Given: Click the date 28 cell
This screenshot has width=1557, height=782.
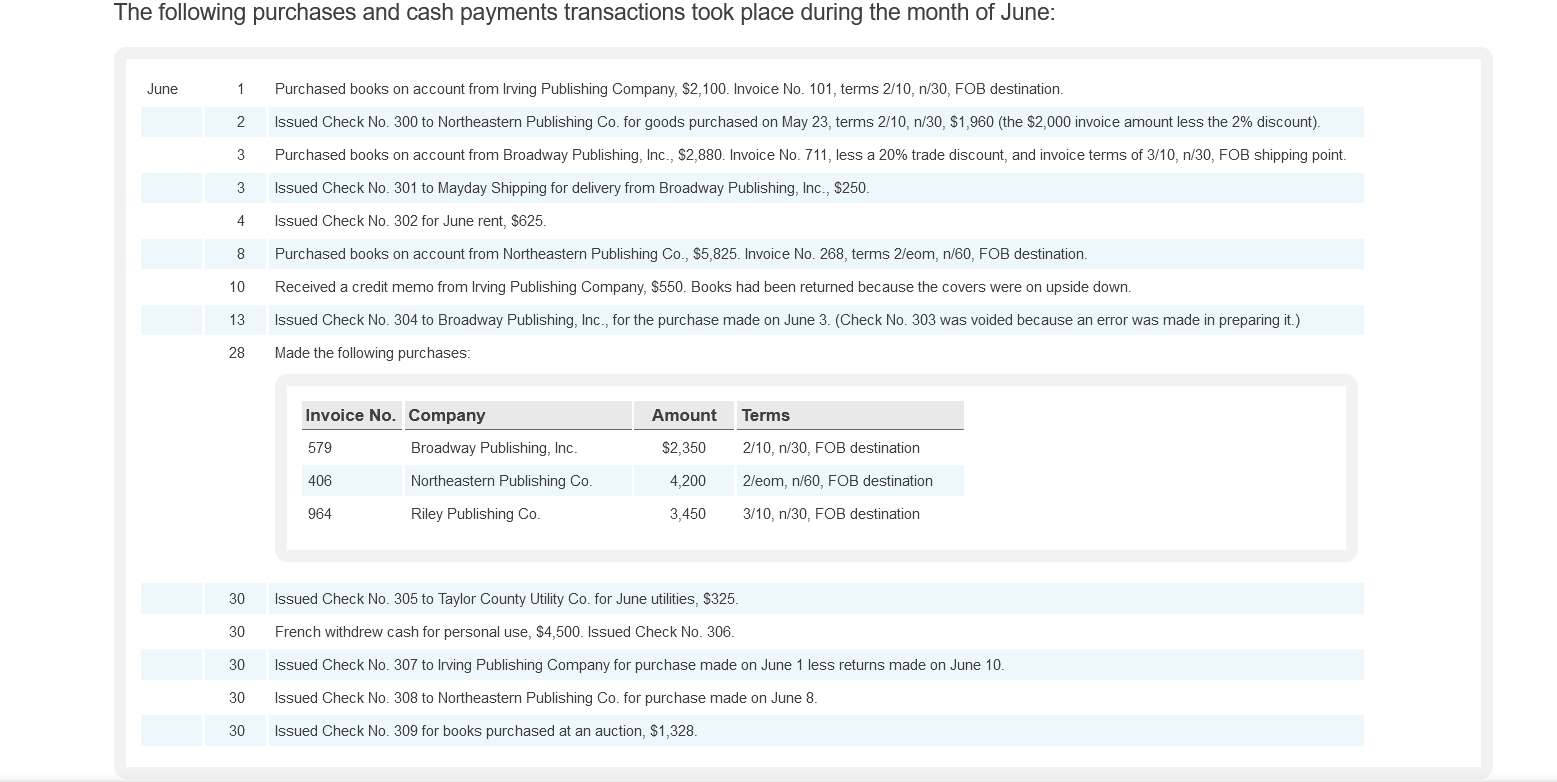Looking at the screenshot, I should tap(237, 353).
